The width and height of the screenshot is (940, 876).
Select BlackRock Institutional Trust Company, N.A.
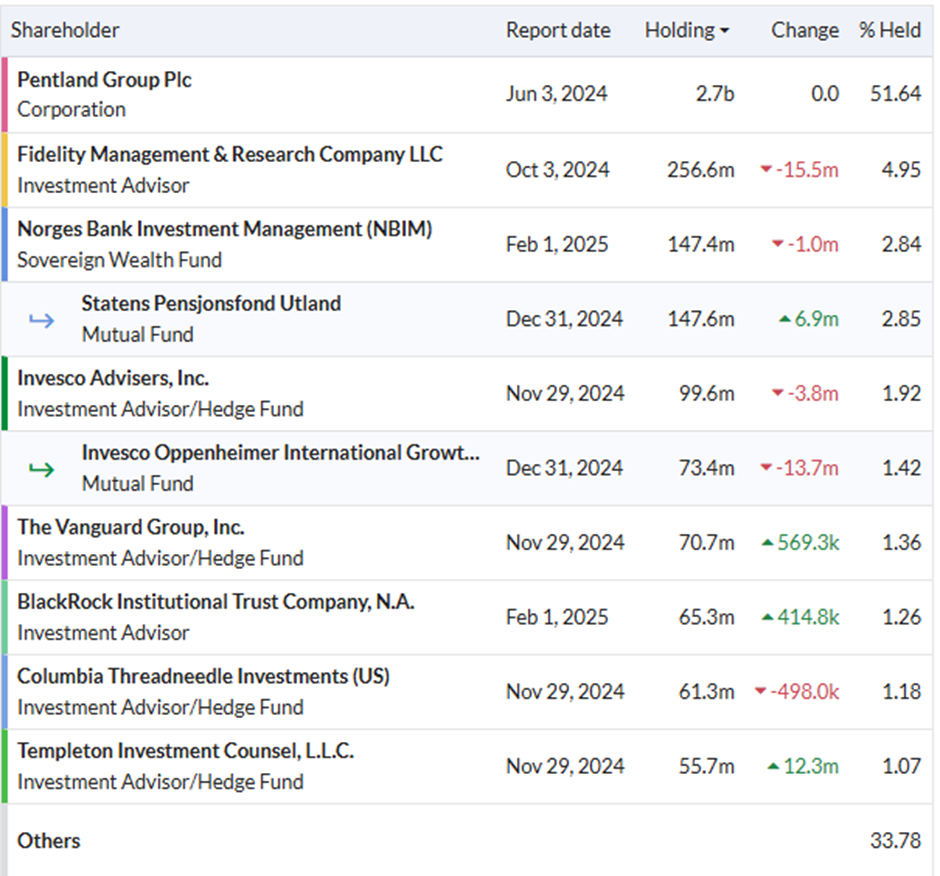click(x=216, y=602)
